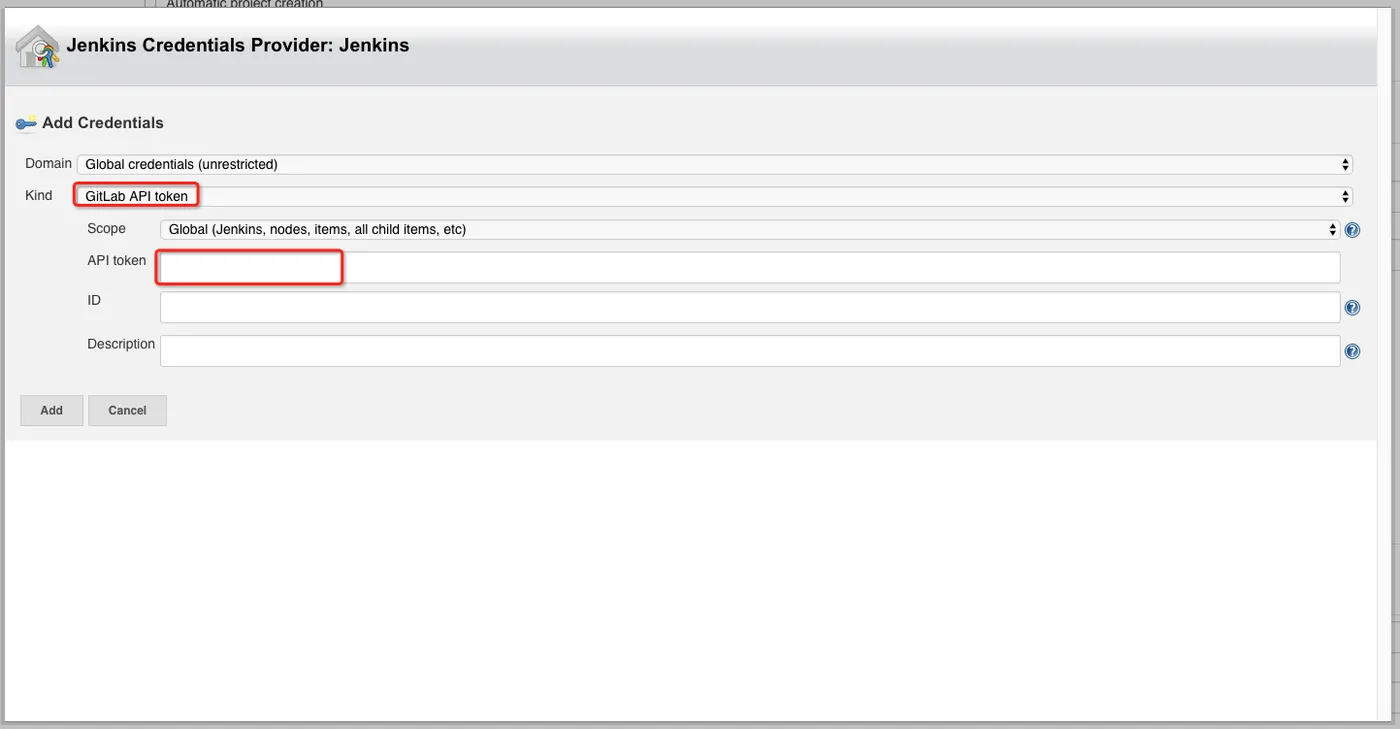Click the Add Credentials heading text
1400x729 pixels.
click(103, 123)
